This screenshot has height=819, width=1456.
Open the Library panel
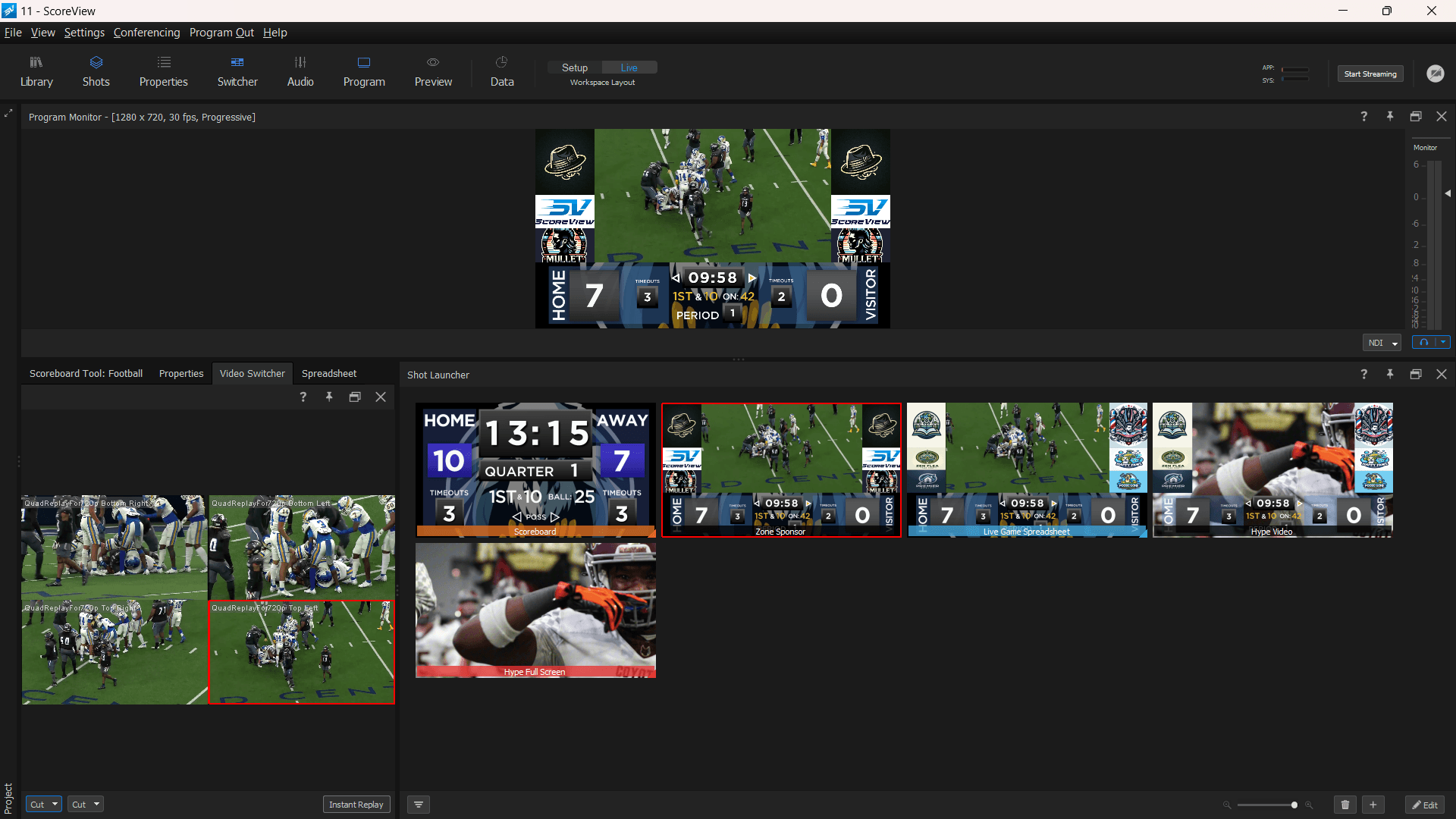coord(36,71)
